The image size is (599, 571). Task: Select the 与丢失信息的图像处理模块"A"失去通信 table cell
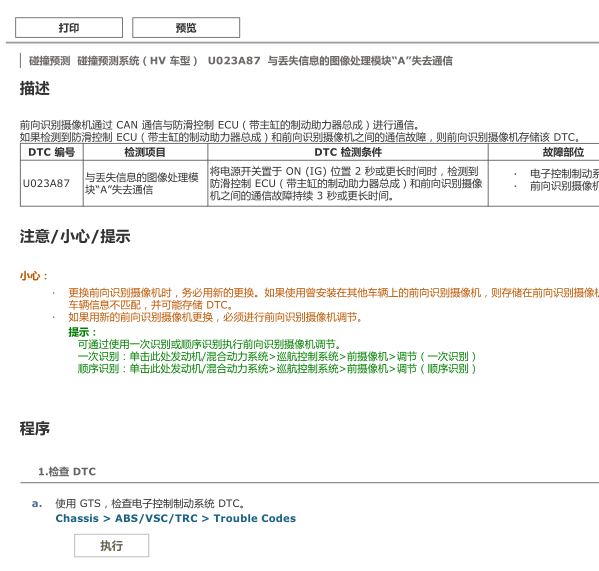click(x=145, y=183)
